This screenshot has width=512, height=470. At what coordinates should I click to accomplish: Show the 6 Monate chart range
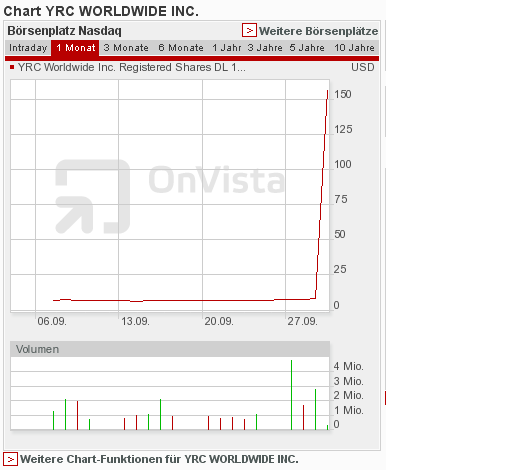click(181, 48)
